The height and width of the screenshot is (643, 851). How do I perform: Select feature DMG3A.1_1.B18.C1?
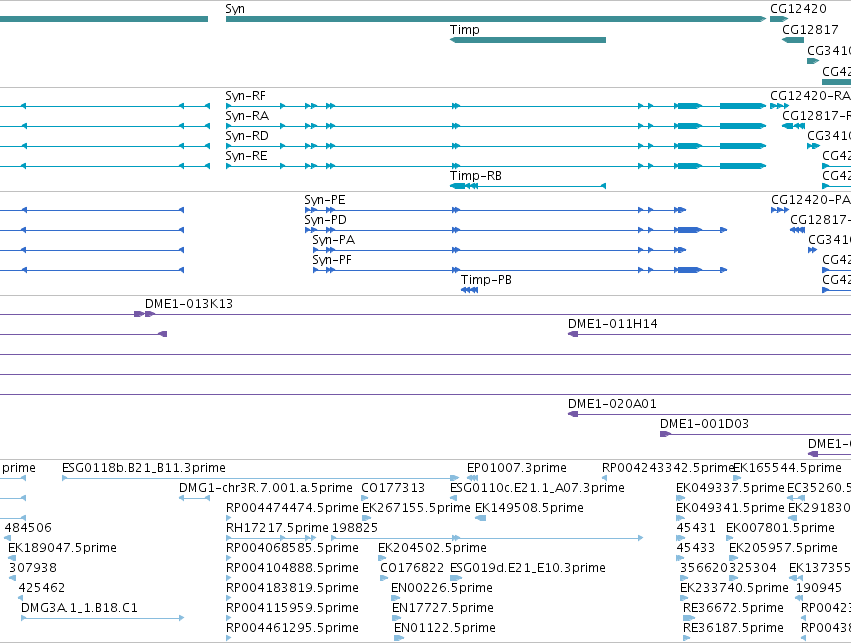click(x=79, y=608)
